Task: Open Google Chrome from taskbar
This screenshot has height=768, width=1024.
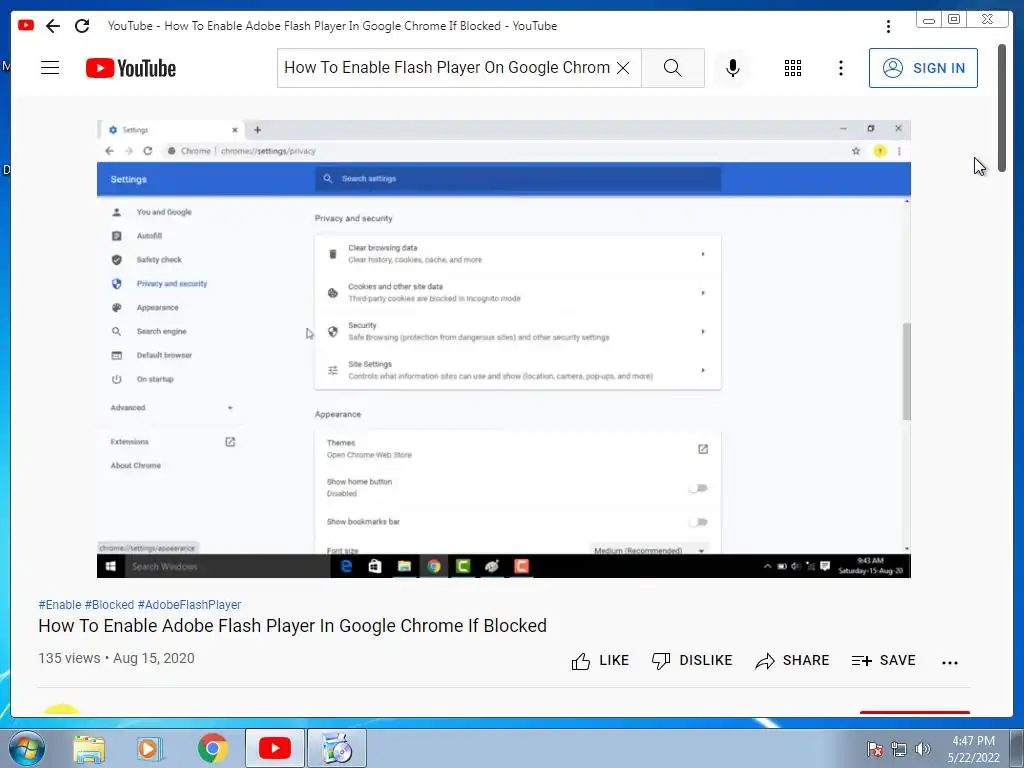Action: pyautogui.click(x=212, y=748)
